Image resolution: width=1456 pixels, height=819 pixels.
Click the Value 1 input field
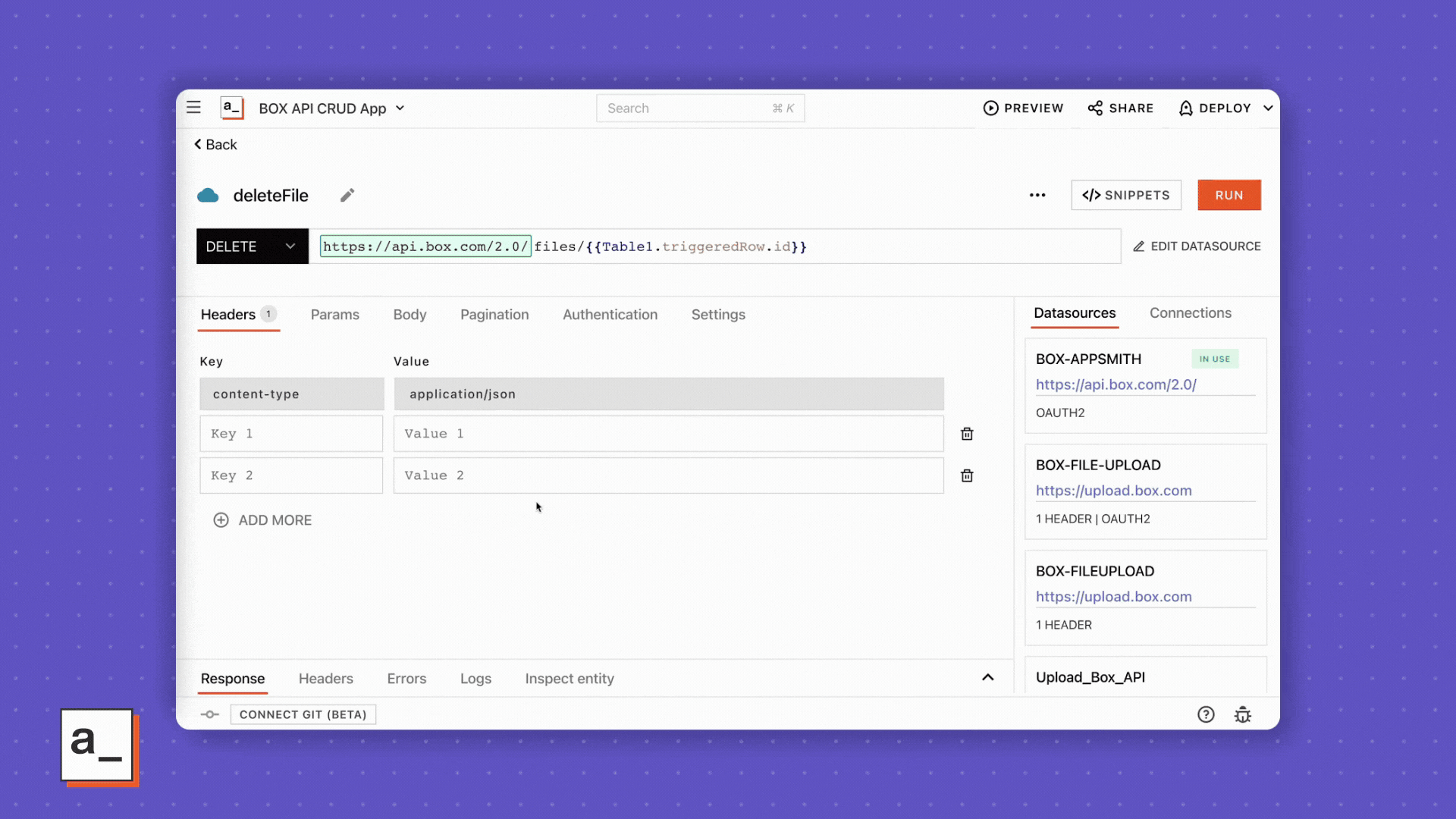(x=669, y=434)
